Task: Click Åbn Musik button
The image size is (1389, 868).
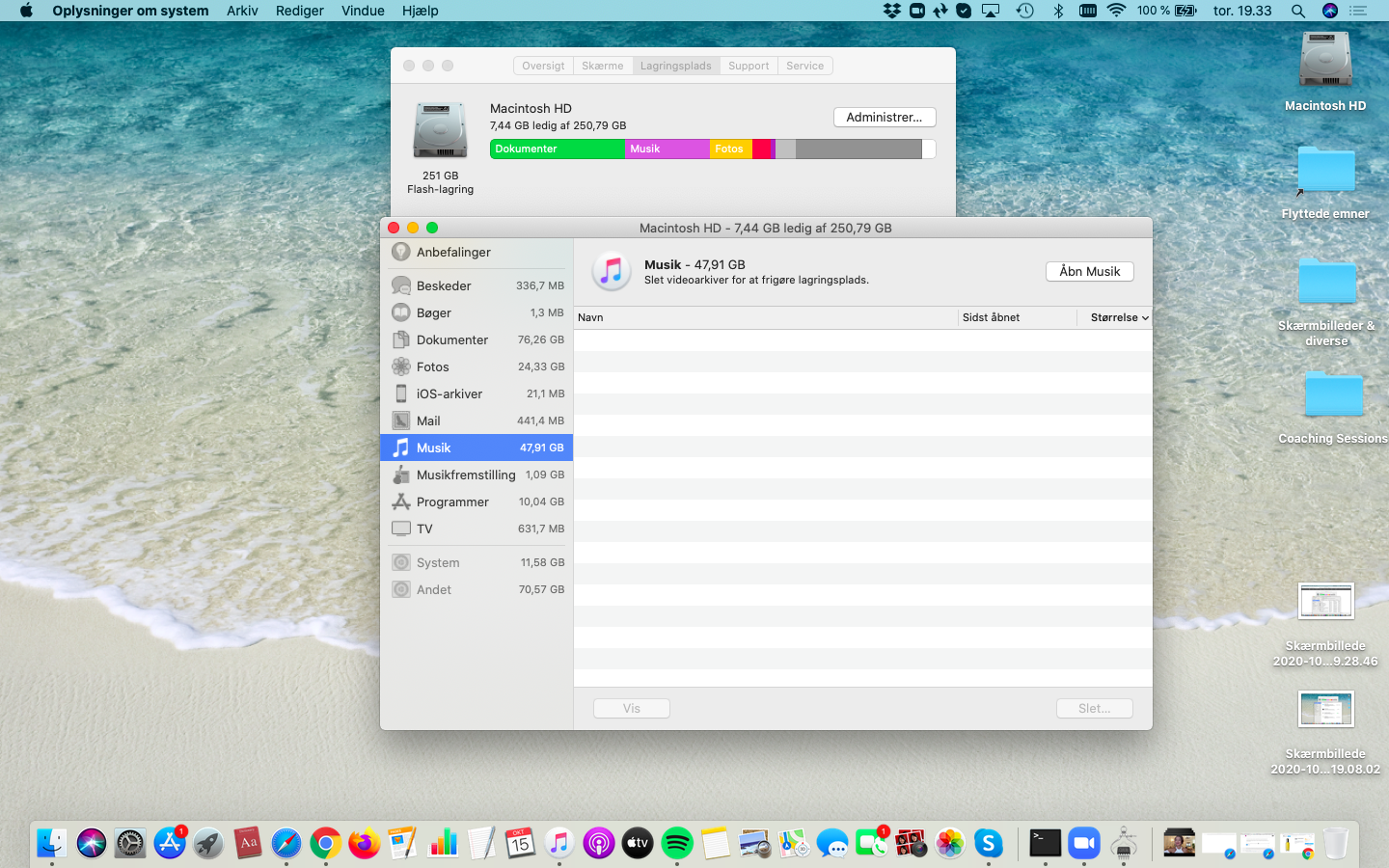Action: coord(1090,271)
